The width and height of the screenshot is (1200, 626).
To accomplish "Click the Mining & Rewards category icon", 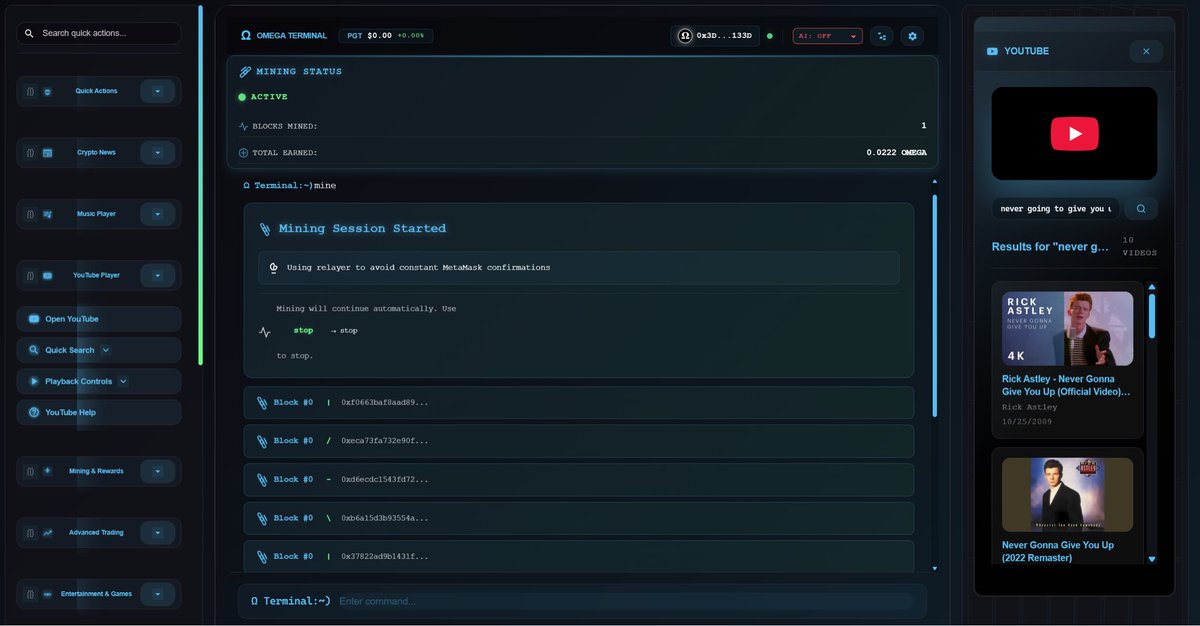I will (x=47, y=471).
